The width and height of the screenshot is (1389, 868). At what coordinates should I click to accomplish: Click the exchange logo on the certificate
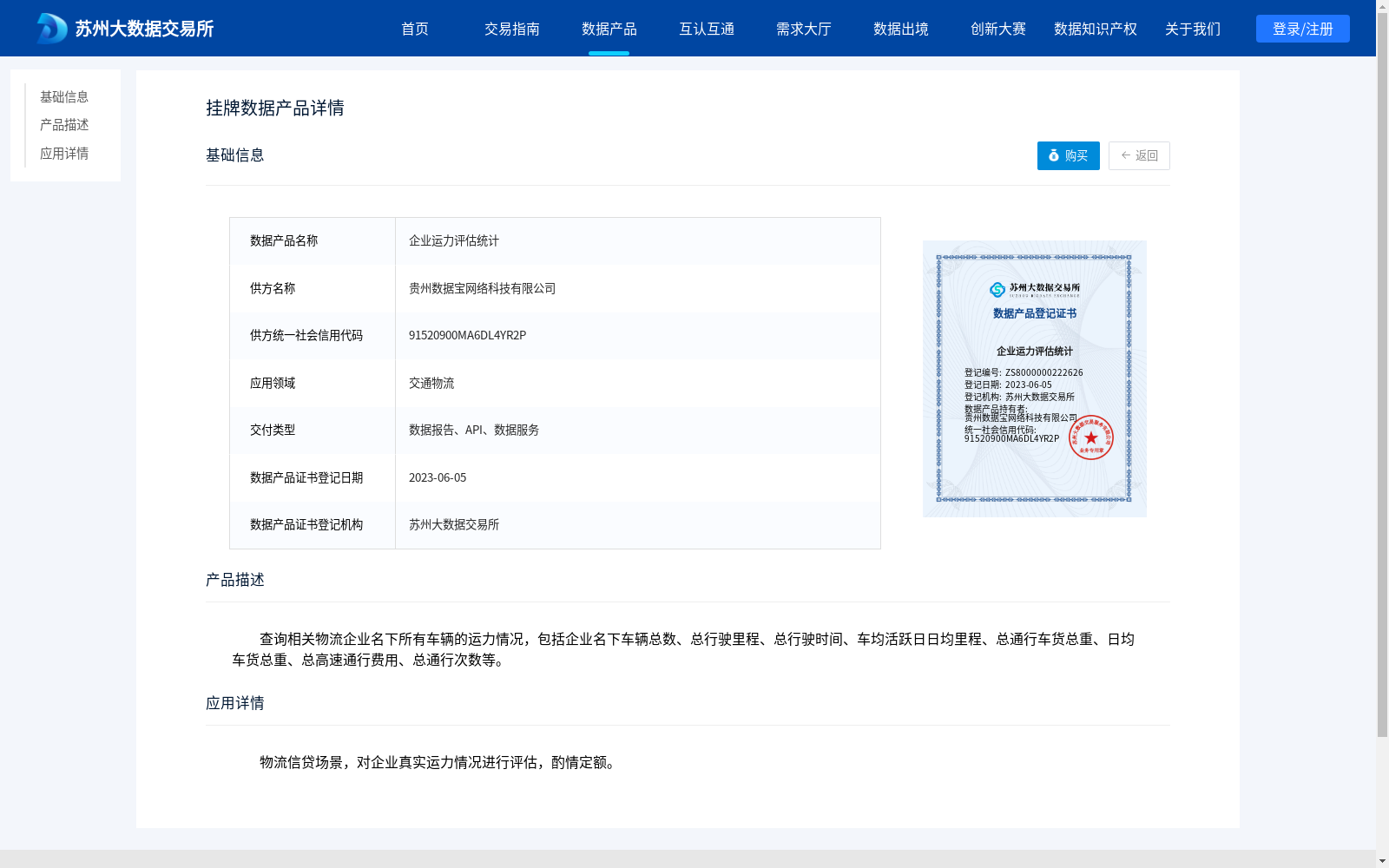pos(1035,288)
